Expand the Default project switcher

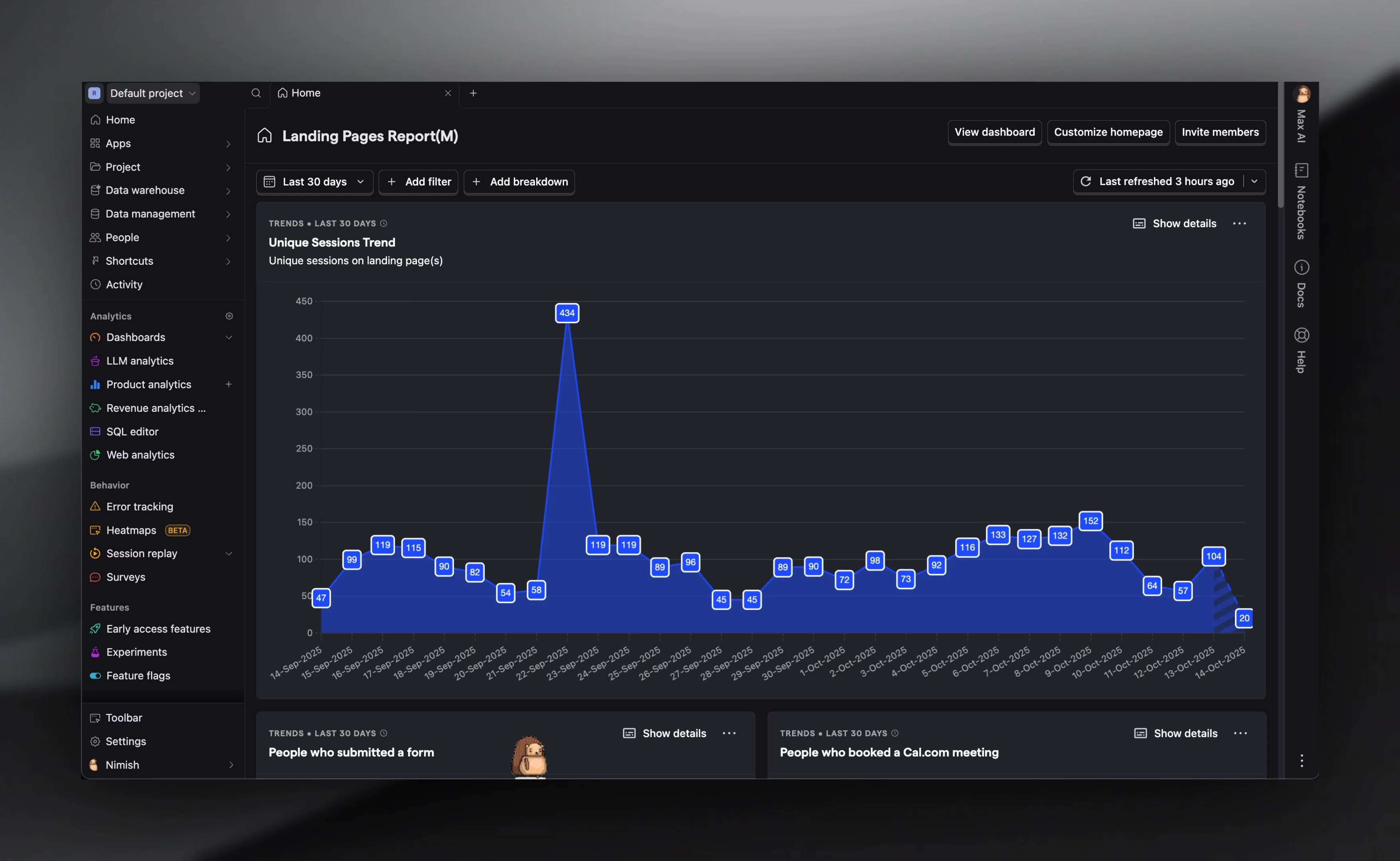[x=151, y=93]
